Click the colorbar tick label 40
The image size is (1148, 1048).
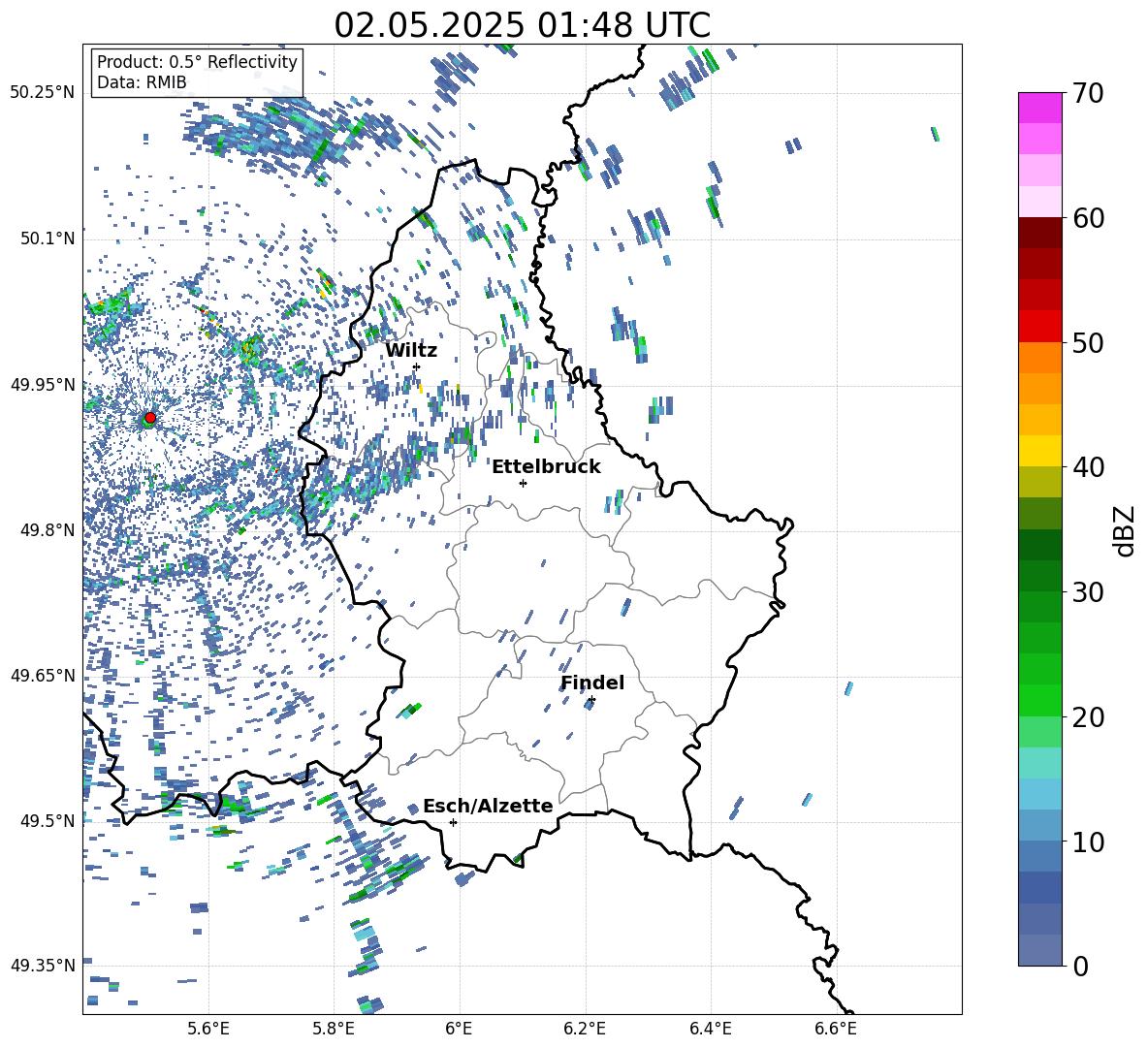(x=1088, y=467)
